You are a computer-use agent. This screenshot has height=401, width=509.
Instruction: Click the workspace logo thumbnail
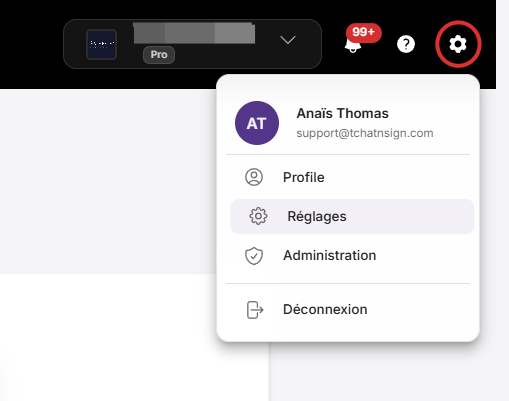tap(101, 44)
